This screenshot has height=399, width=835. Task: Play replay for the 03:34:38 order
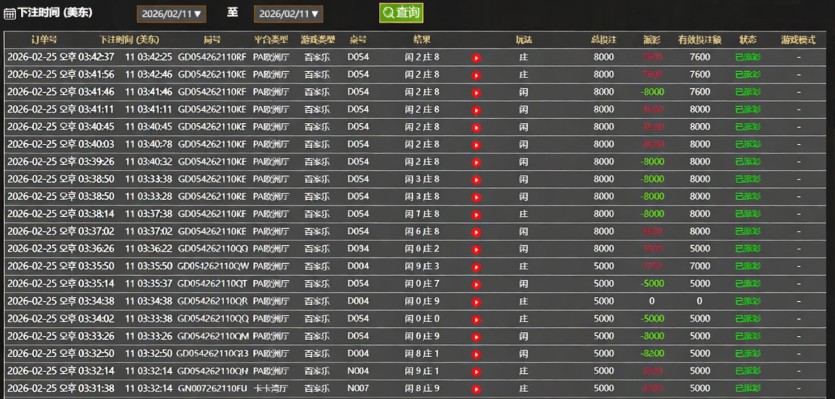tap(476, 302)
